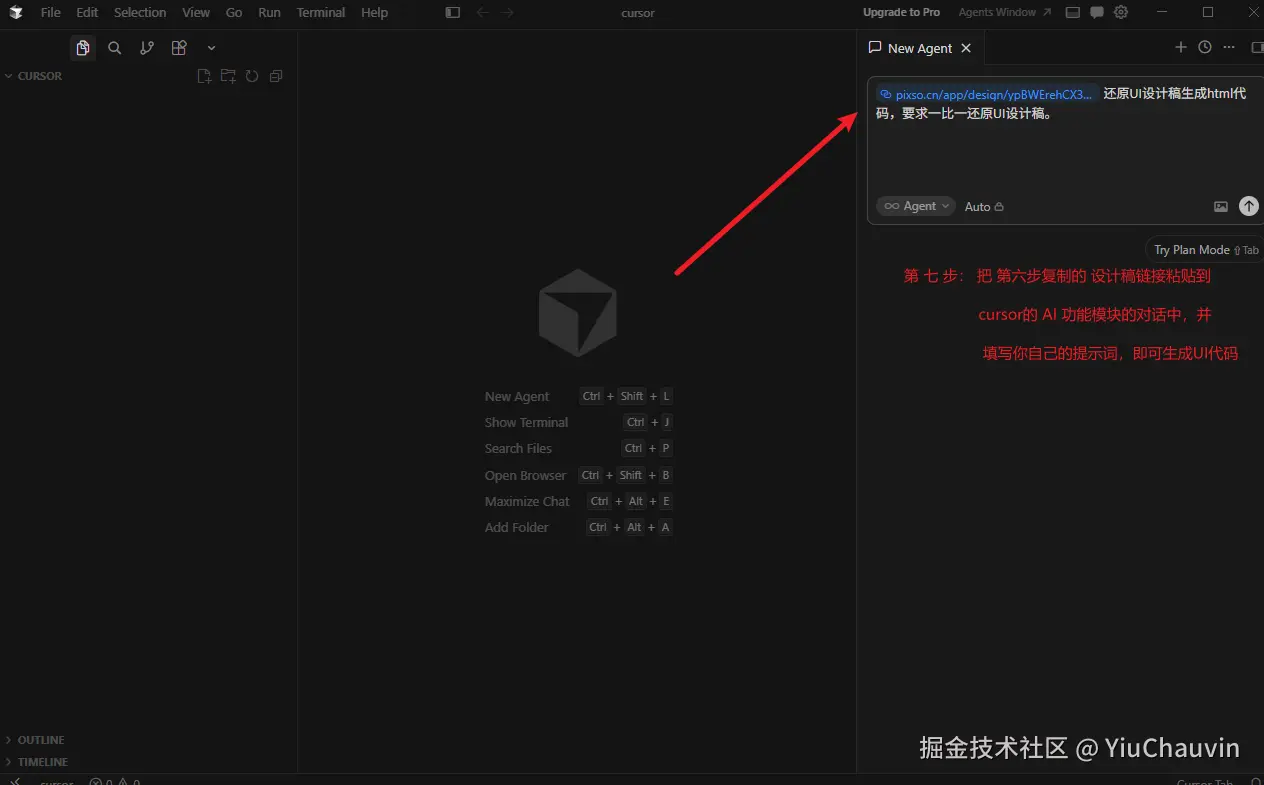The width and height of the screenshot is (1264, 785).
Task: Open the Selection menu
Action: tap(140, 13)
